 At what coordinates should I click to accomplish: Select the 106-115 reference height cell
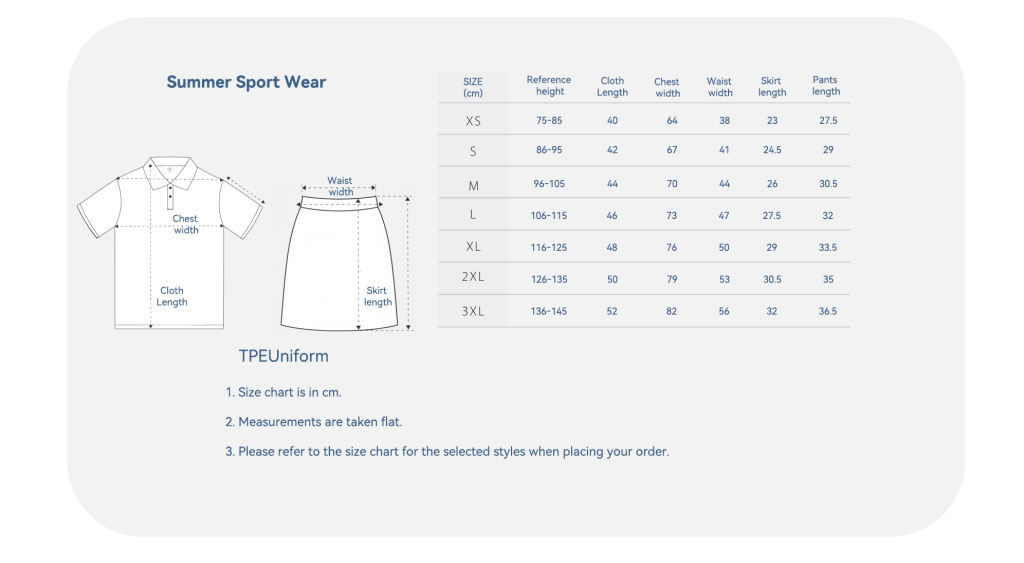coord(550,216)
